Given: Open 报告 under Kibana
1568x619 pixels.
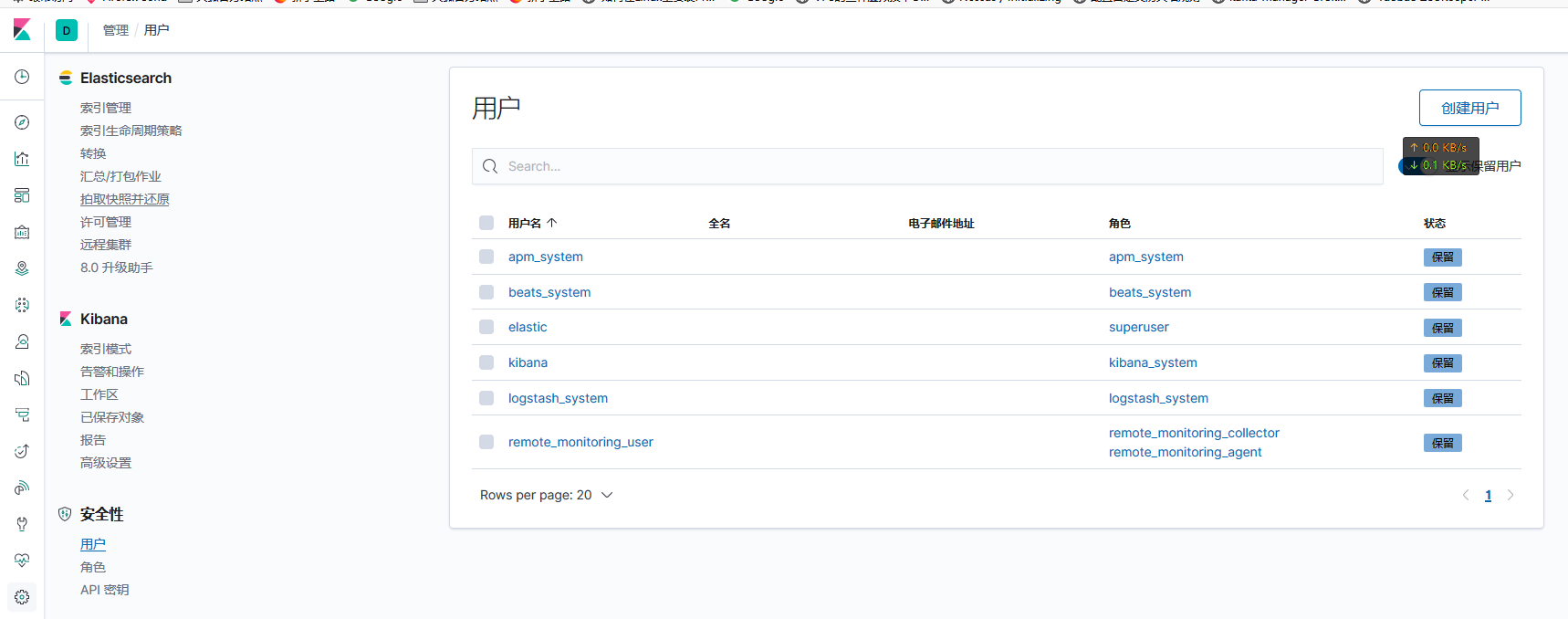Looking at the screenshot, I should coord(93,440).
